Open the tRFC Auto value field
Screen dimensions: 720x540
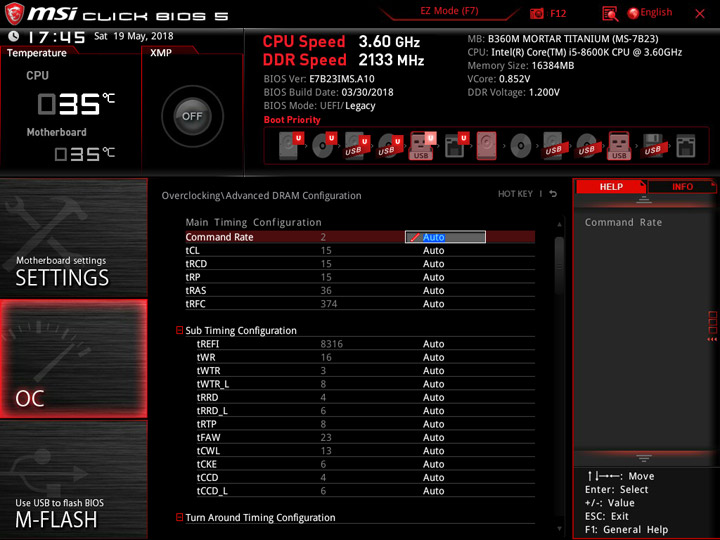[433, 304]
